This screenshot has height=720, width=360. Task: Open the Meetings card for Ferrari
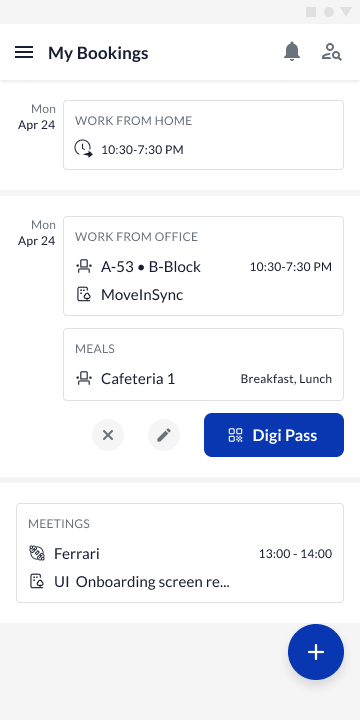pyautogui.click(x=180, y=553)
